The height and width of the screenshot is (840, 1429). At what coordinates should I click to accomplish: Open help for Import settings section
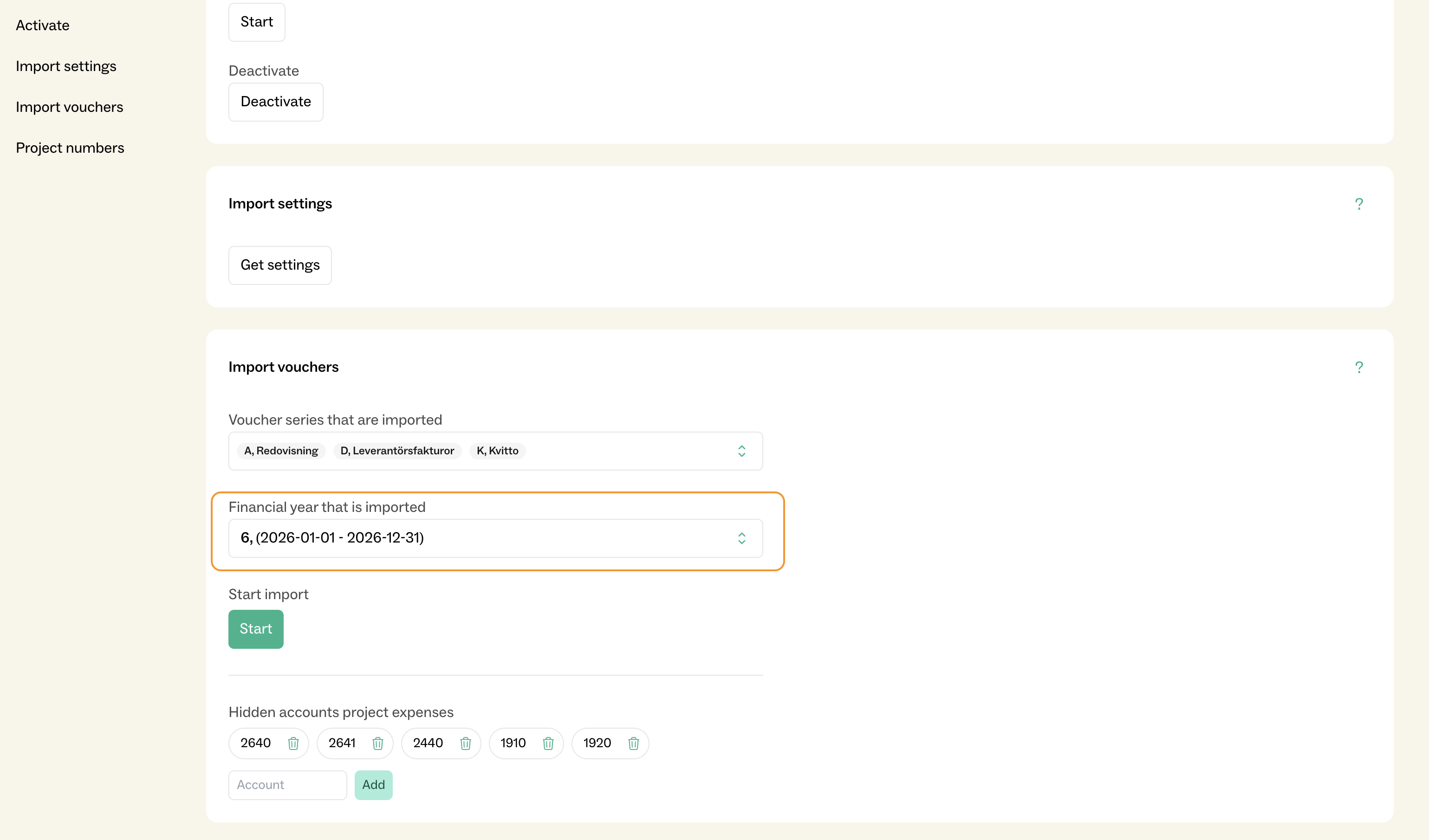[1359, 204]
